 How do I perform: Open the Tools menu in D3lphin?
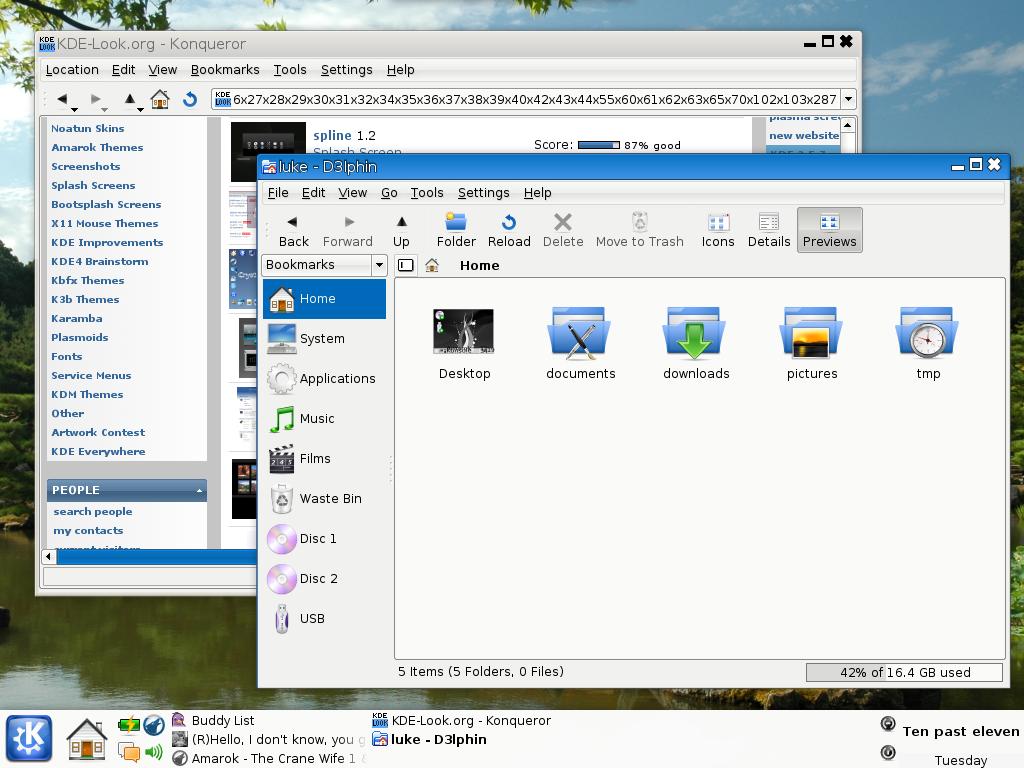pyautogui.click(x=427, y=193)
